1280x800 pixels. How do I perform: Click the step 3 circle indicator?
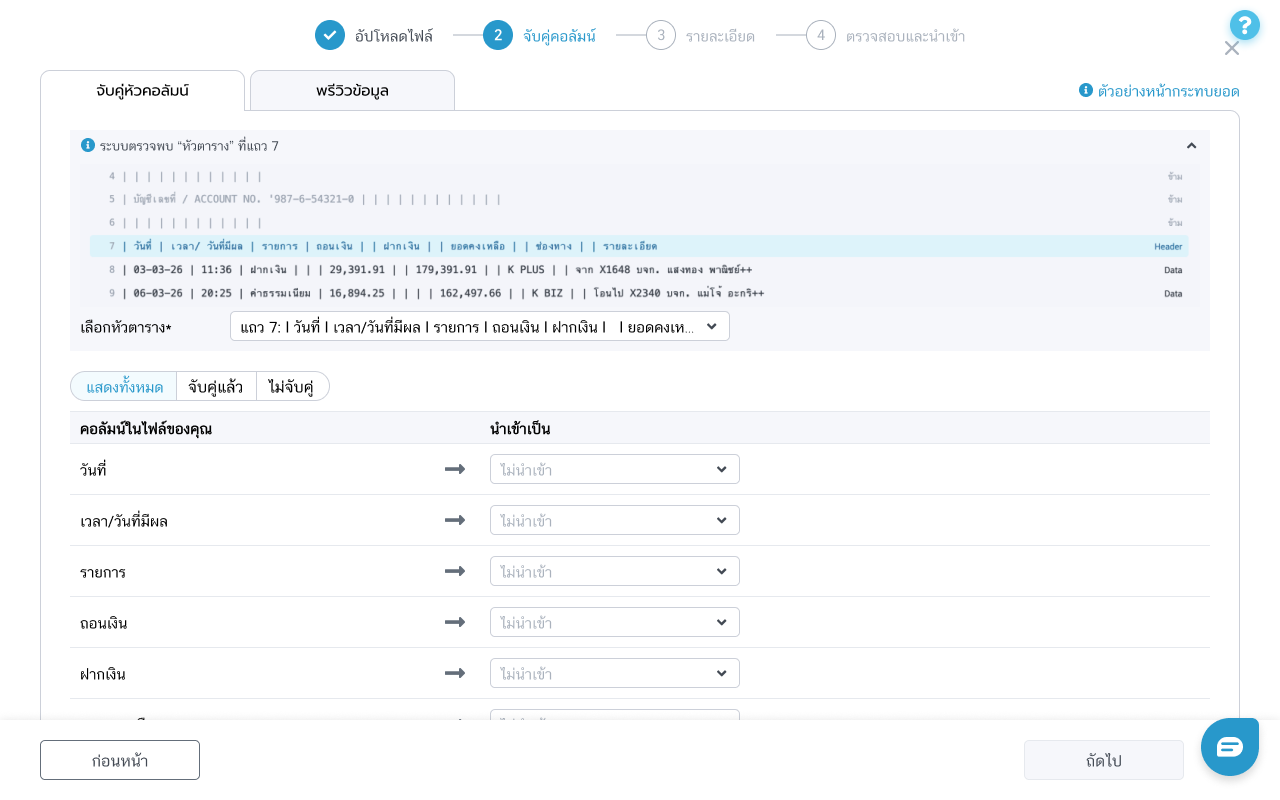click(661, 35)
